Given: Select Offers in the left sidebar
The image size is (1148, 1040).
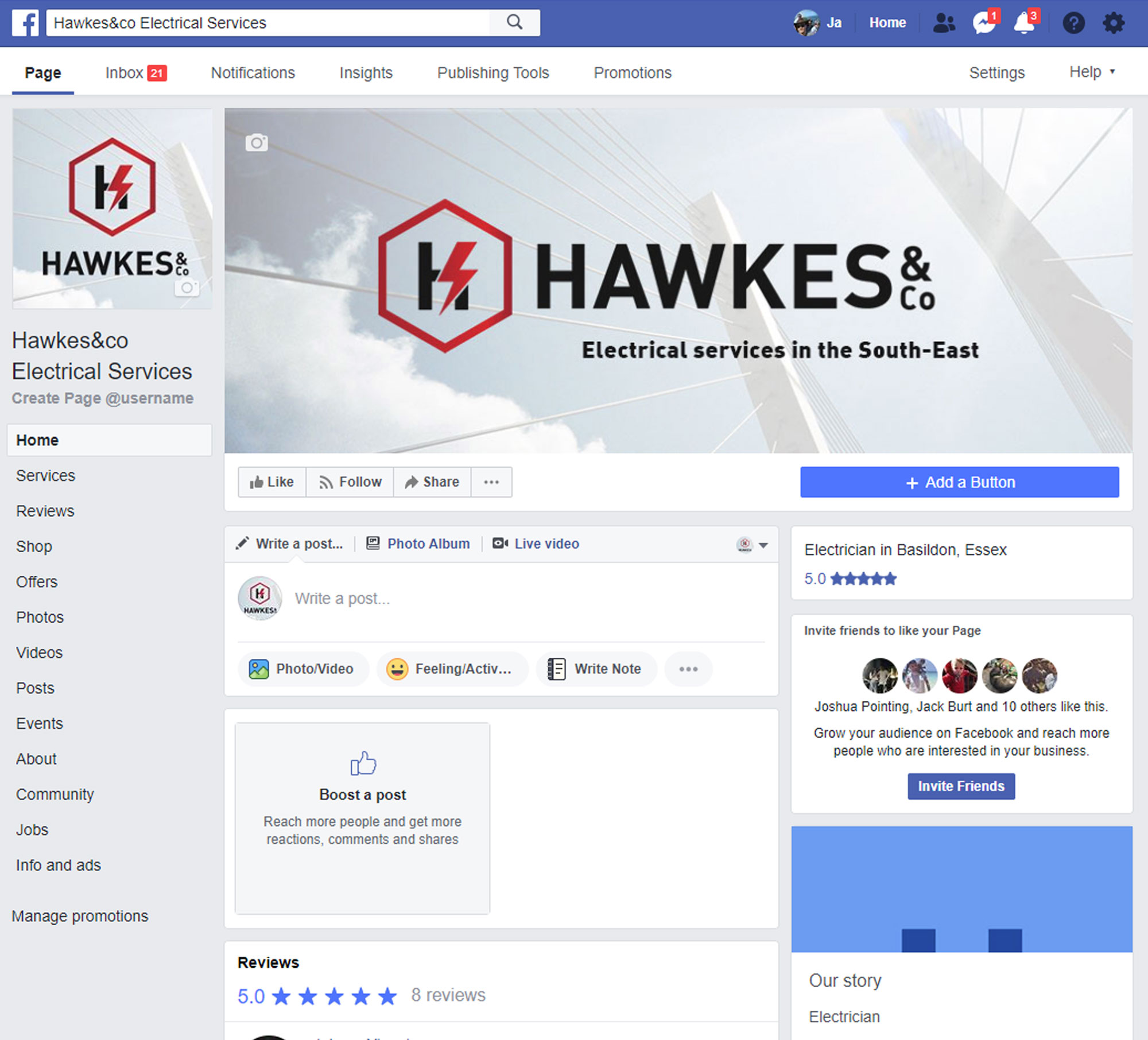Looking at the screenshot, I should [x=37, y=582].
